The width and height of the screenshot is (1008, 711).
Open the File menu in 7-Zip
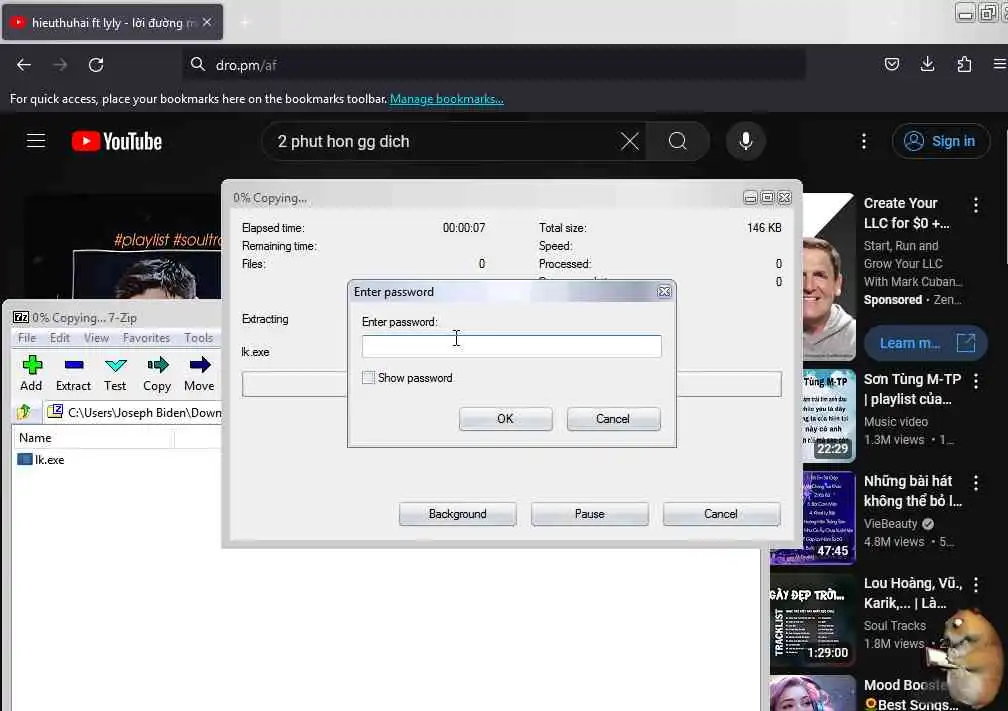point(27,338)
